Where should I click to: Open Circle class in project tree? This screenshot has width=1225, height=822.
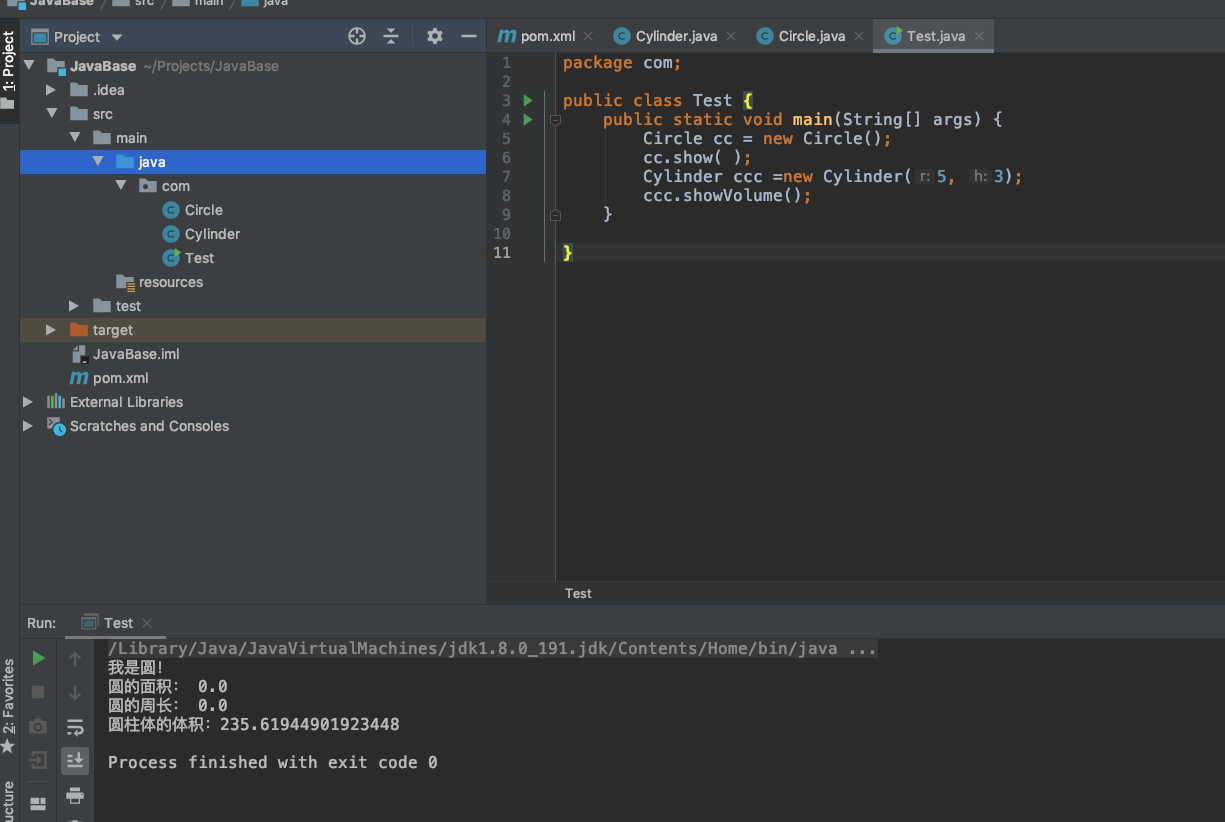click(x=203, y=210)
